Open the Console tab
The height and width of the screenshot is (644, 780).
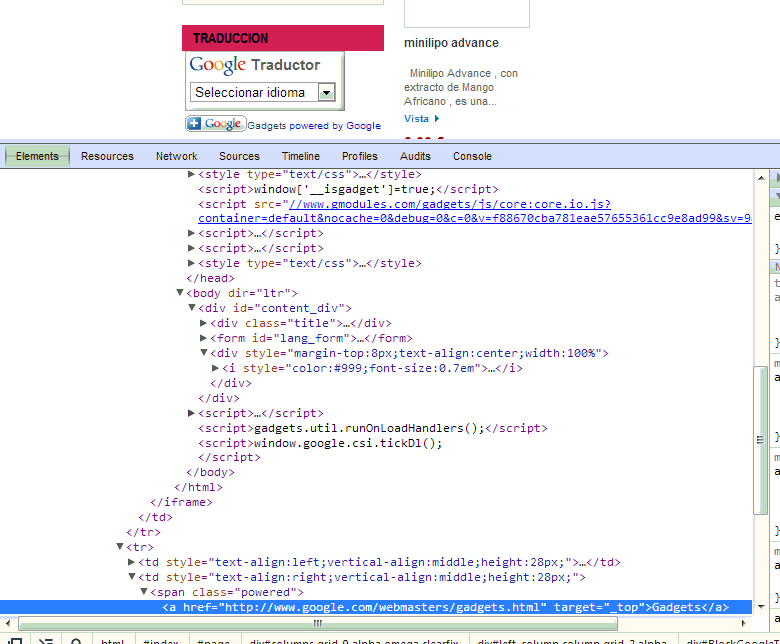click(x=472, y=156)
